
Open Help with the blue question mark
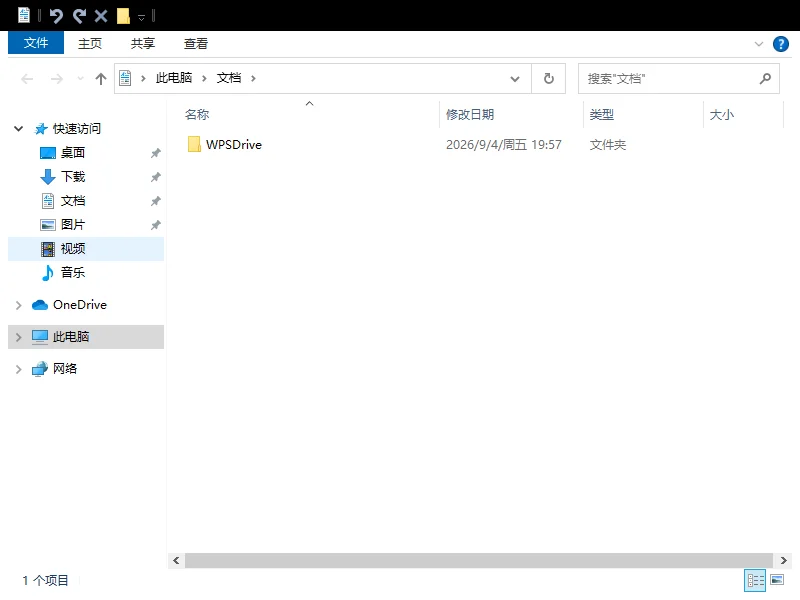(781, 44)
